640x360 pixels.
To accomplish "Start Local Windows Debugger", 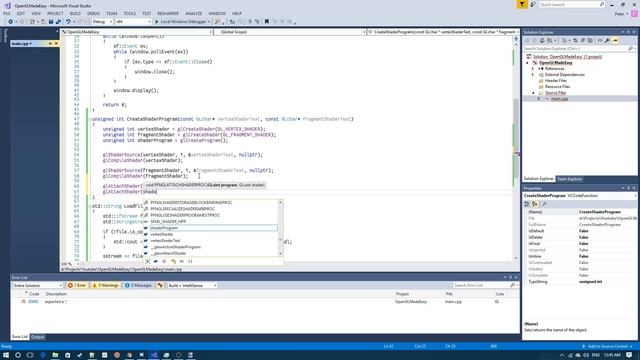I will [x=182, y=22].
